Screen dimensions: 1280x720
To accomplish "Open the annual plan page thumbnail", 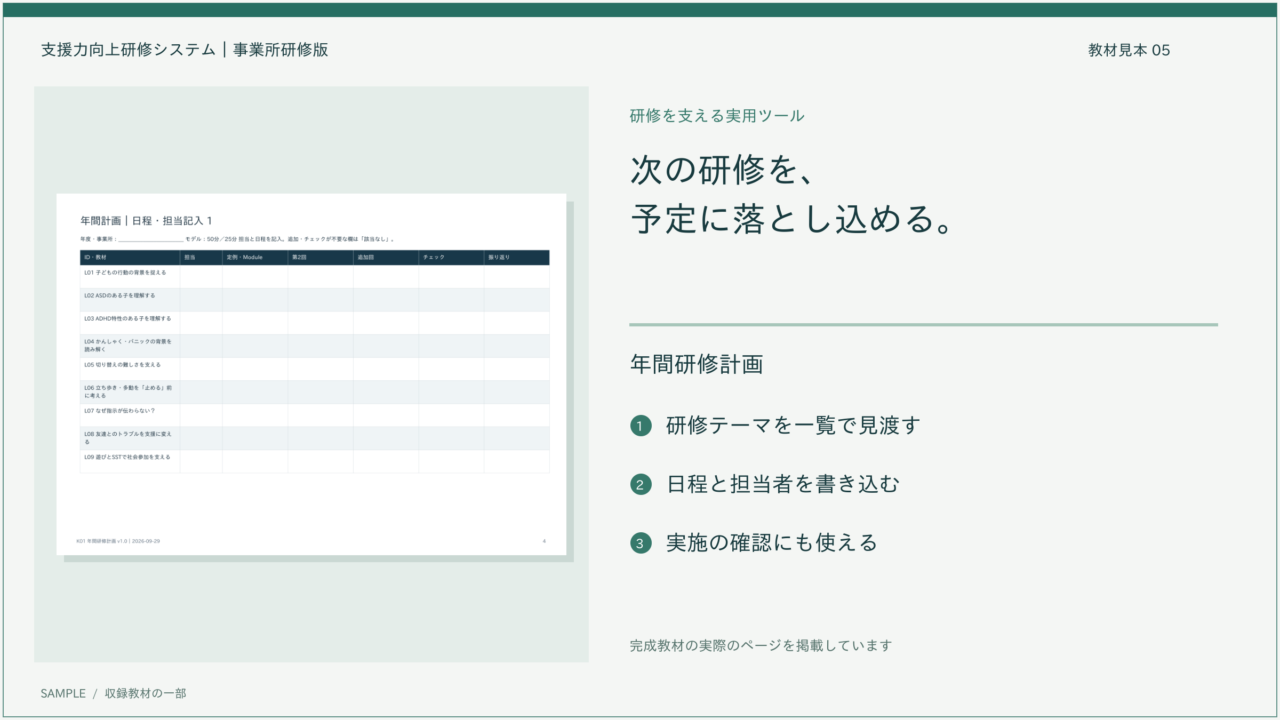I will [311, 374].
